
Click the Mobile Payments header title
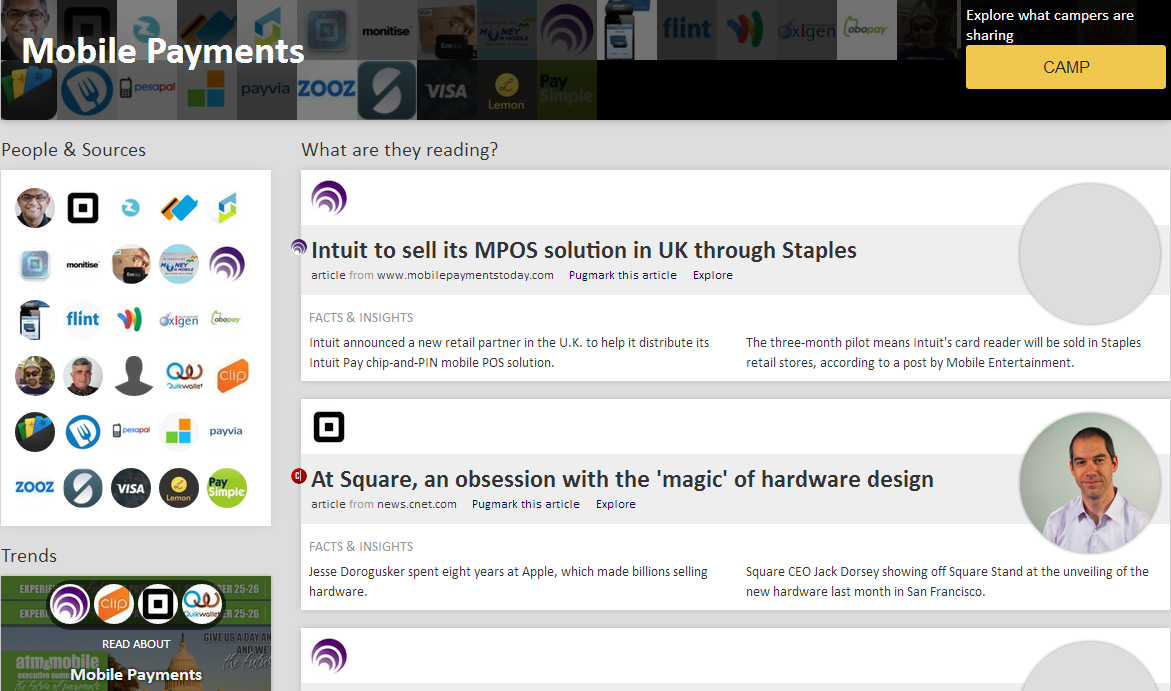pos(163,51)
